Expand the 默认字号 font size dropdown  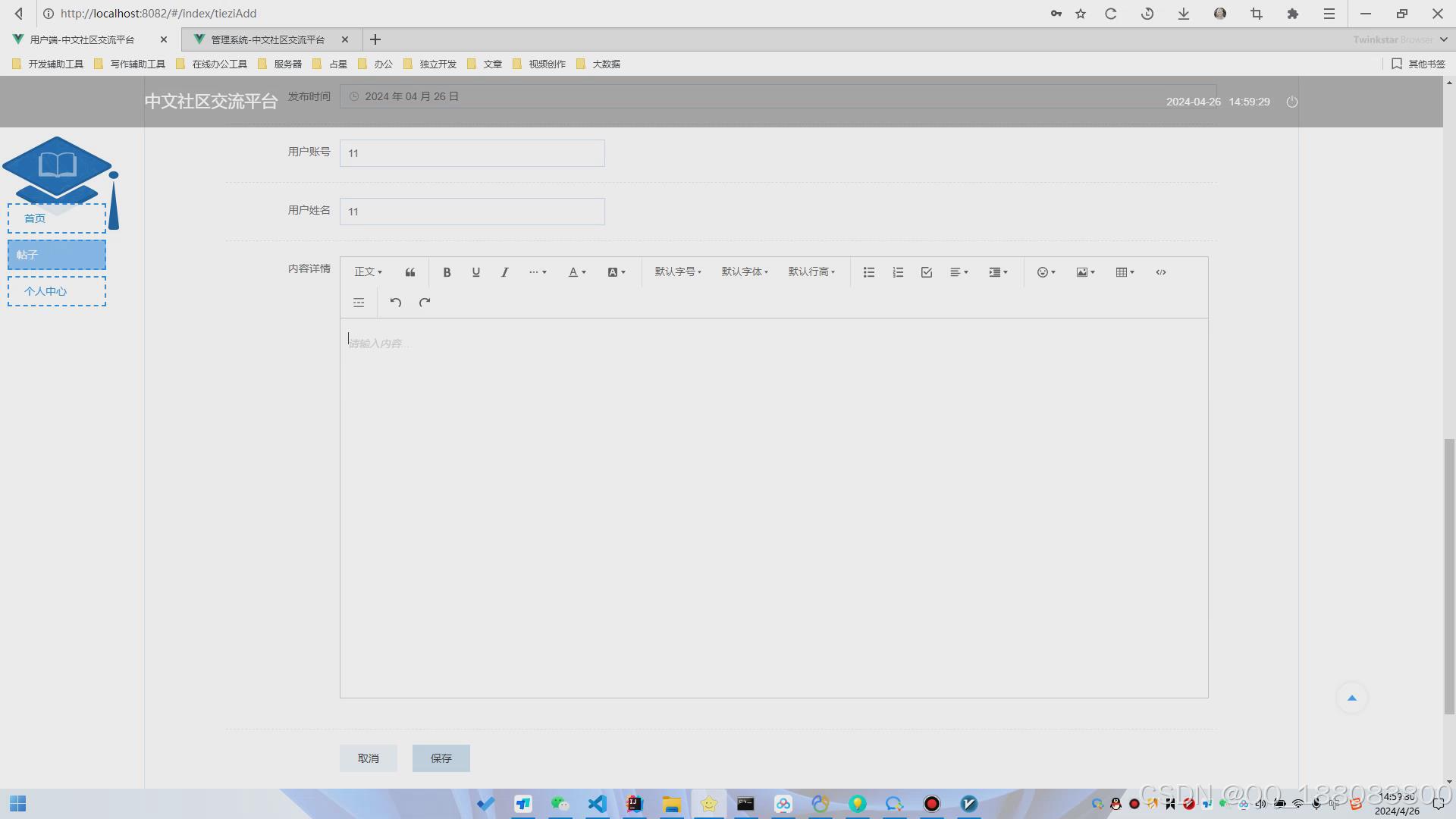click(678, 272)
